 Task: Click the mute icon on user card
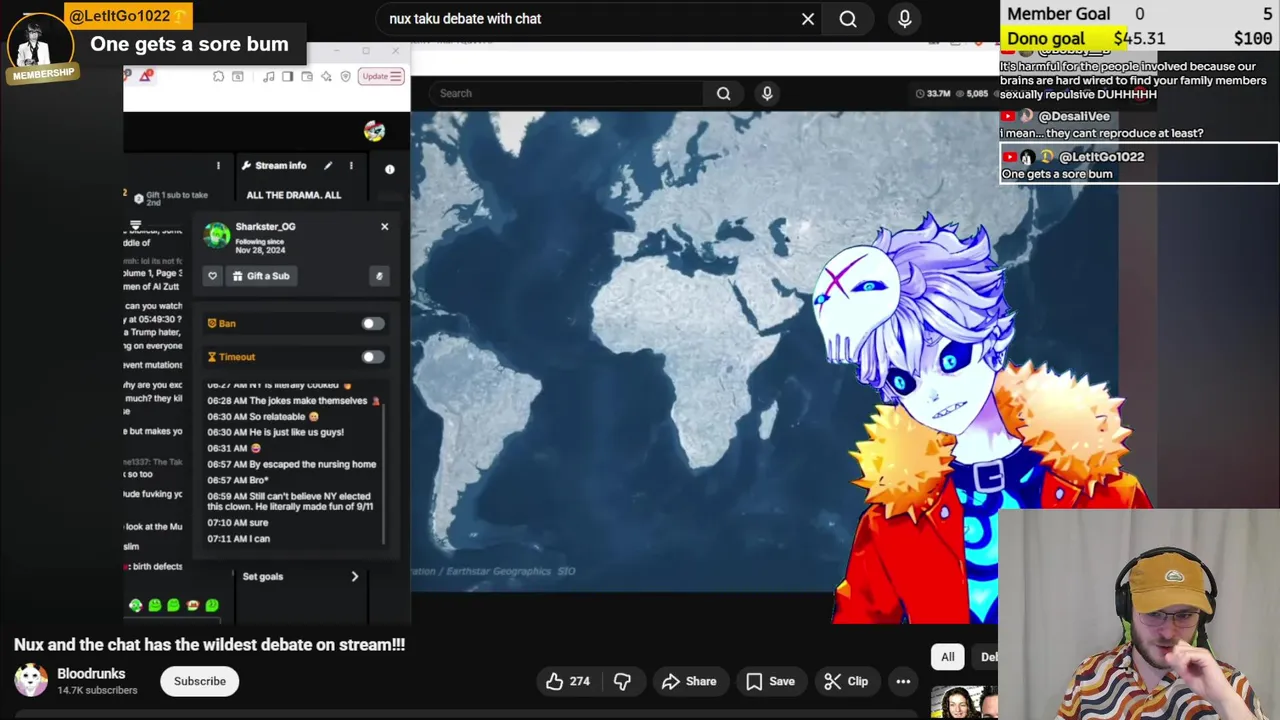pos(378,276)
